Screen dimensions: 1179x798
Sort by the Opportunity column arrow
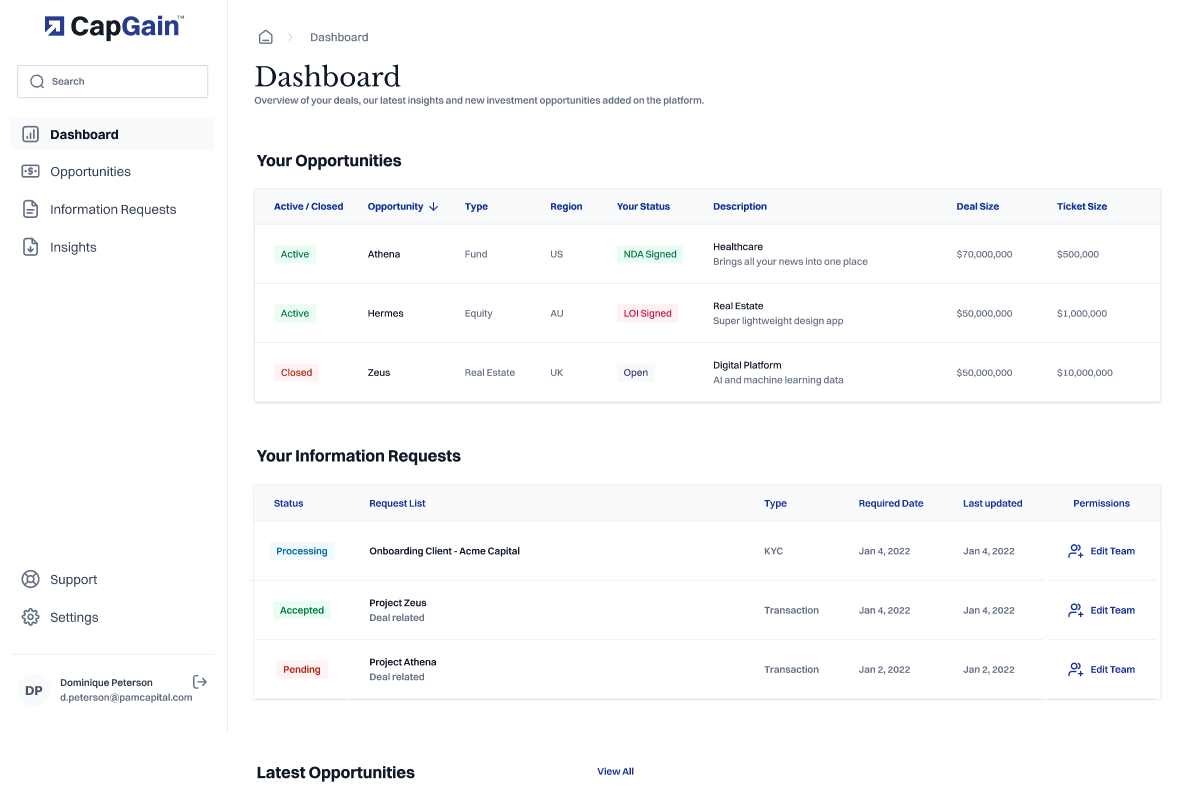click(x=433, y=207)
